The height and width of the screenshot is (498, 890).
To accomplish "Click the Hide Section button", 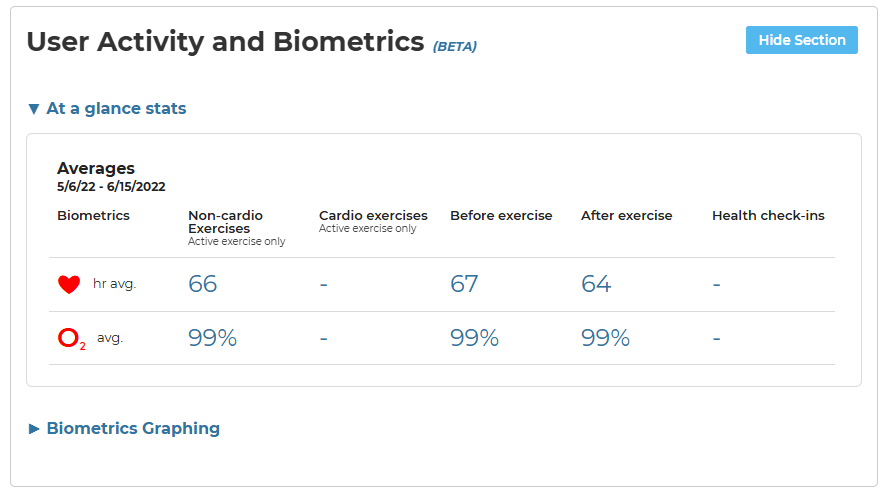I will [801, 40].
